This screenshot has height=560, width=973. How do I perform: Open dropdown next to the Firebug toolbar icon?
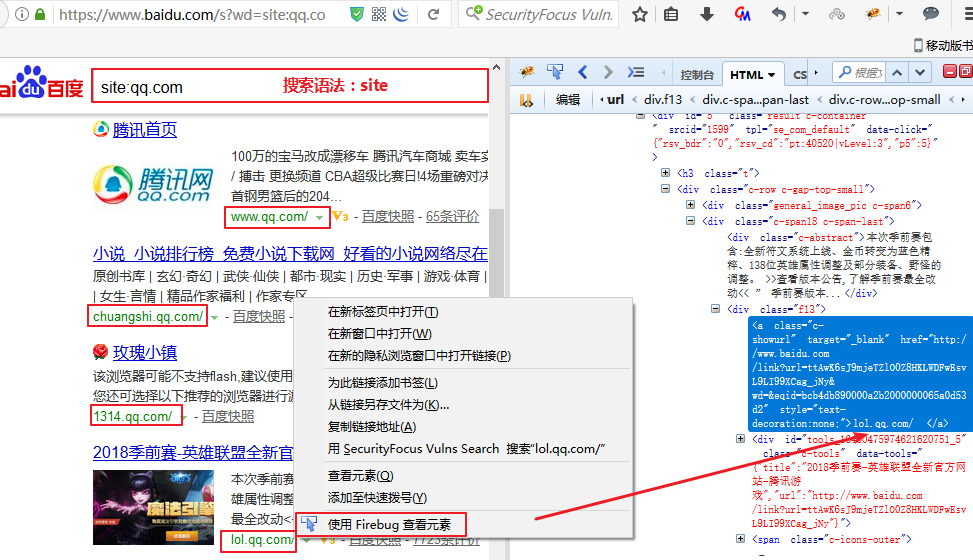899,13
